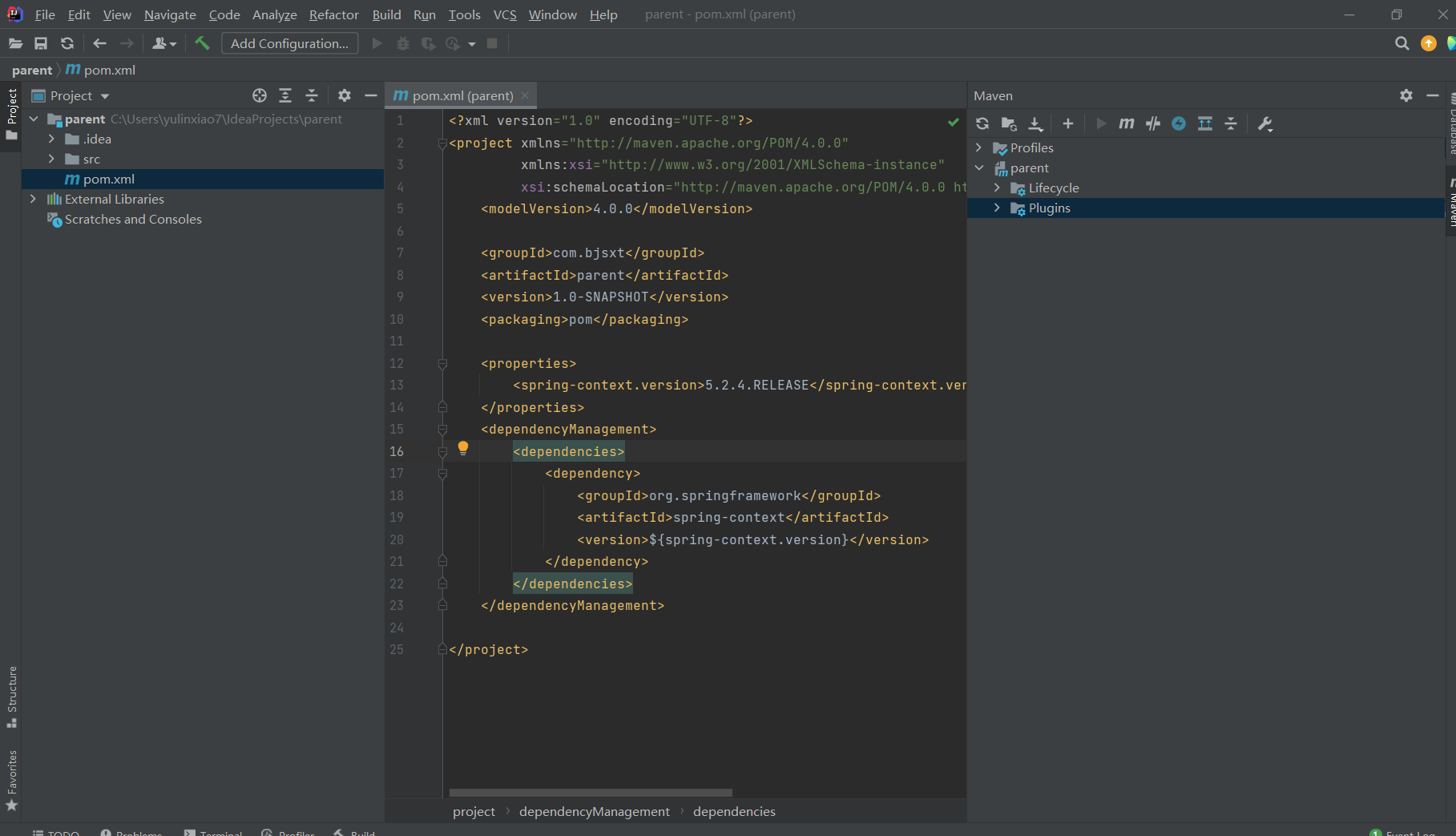Screen dimensions: 1456x836
Task: Open the Tools menu
Action: [x=464, y=14]
